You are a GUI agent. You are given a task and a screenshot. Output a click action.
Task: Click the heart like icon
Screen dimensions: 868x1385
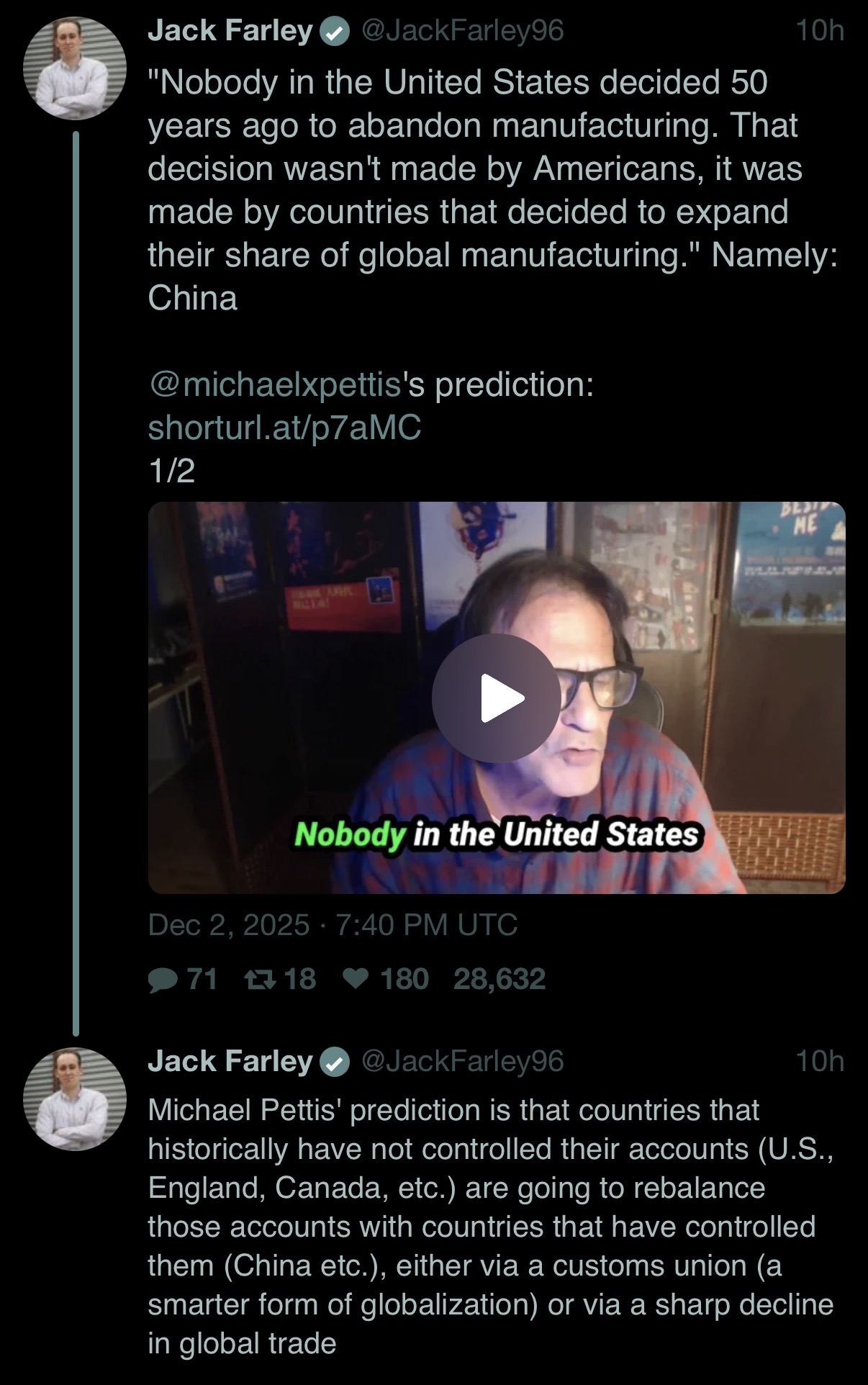[x=356, y=979]
